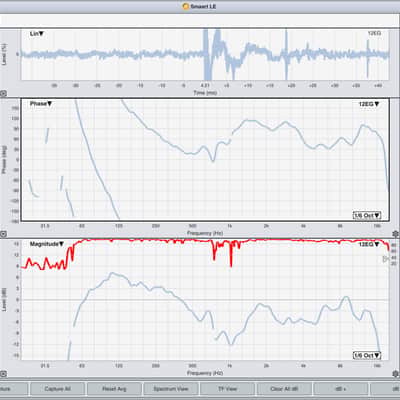The height and width of the screenshot is (400, 400).
Task: Collapse the impulse response pane via corner icon
Action: click(3, 94)
